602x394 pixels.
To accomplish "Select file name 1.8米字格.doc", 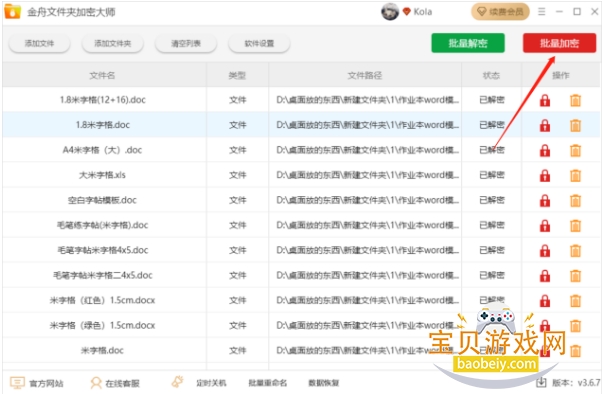I will pyautogui.click(x=103, y=125).
